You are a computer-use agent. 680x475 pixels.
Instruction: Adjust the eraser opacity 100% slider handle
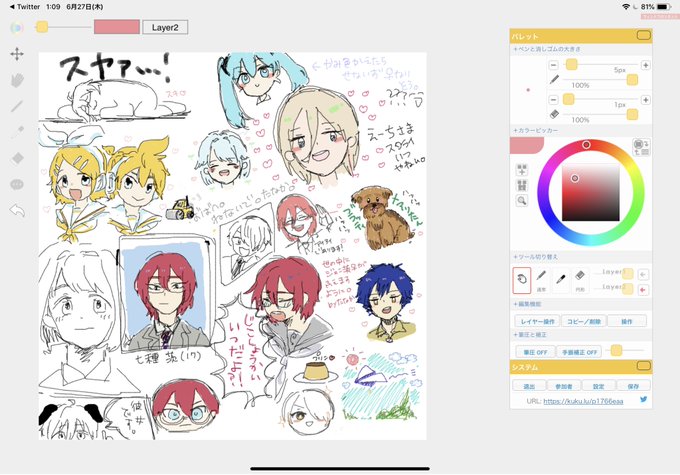tap(632, 115)
